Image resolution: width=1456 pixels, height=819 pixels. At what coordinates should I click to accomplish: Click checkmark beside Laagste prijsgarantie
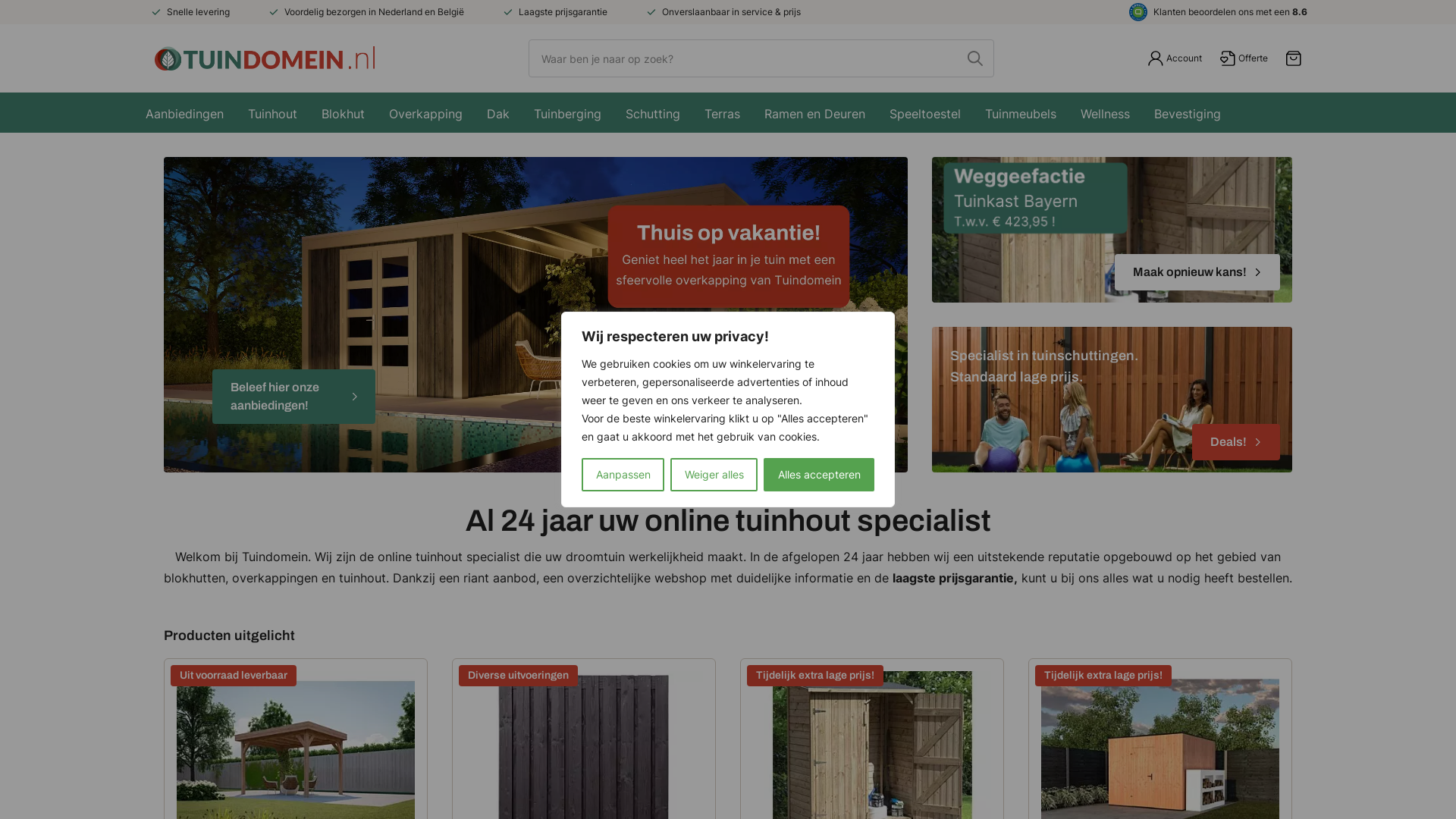point(508,12)
